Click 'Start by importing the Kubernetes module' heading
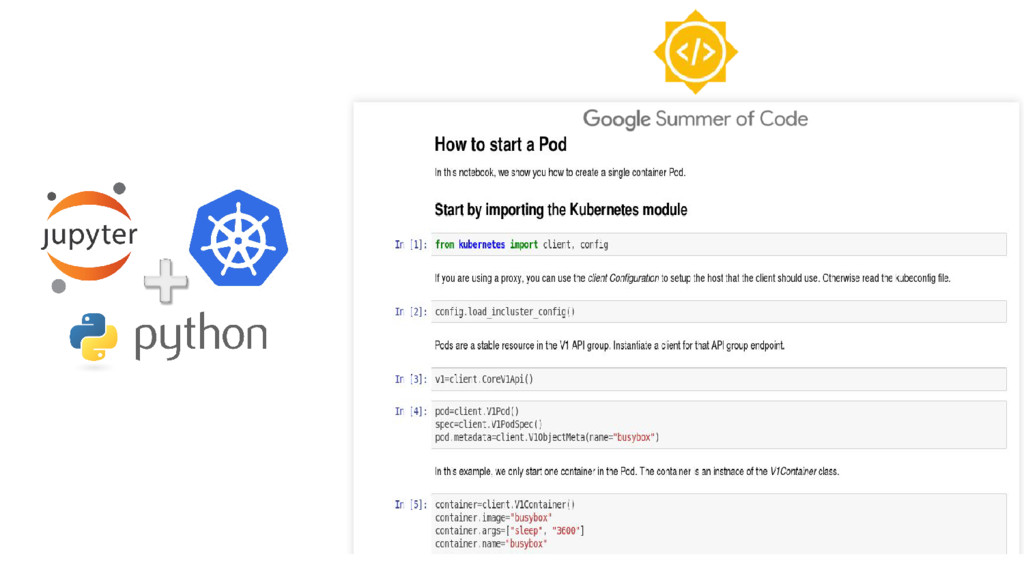Viewport: 1024px width, 576px height. coord(561,210)
